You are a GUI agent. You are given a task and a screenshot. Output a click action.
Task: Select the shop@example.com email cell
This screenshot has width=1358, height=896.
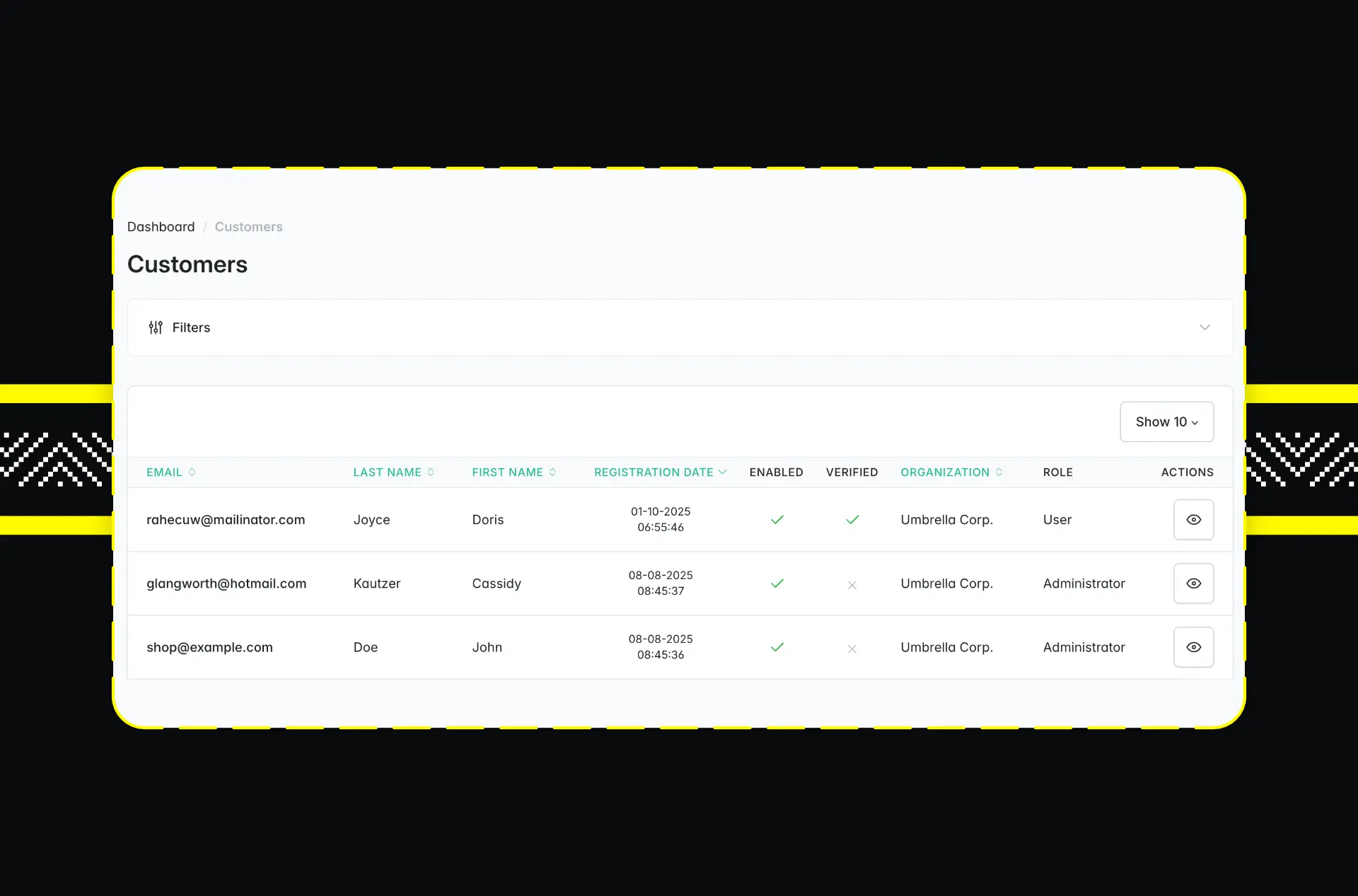pyautogui.click(x=209, y=647)
